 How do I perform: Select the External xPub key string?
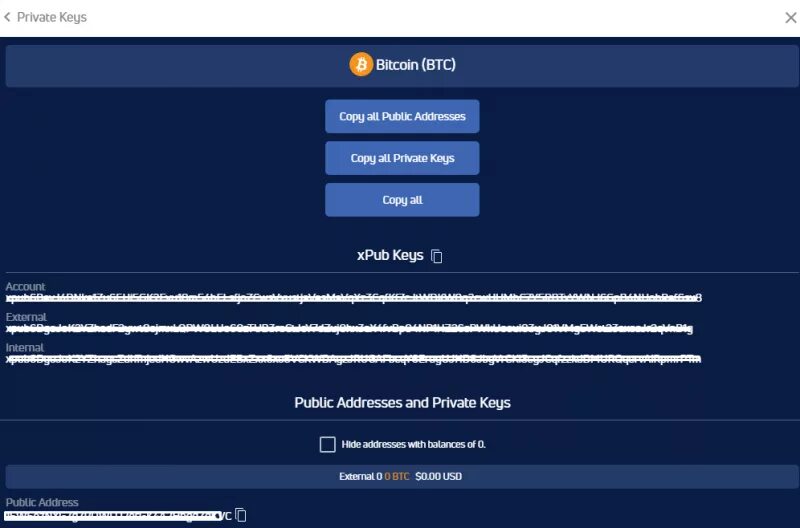pos(349,329)
